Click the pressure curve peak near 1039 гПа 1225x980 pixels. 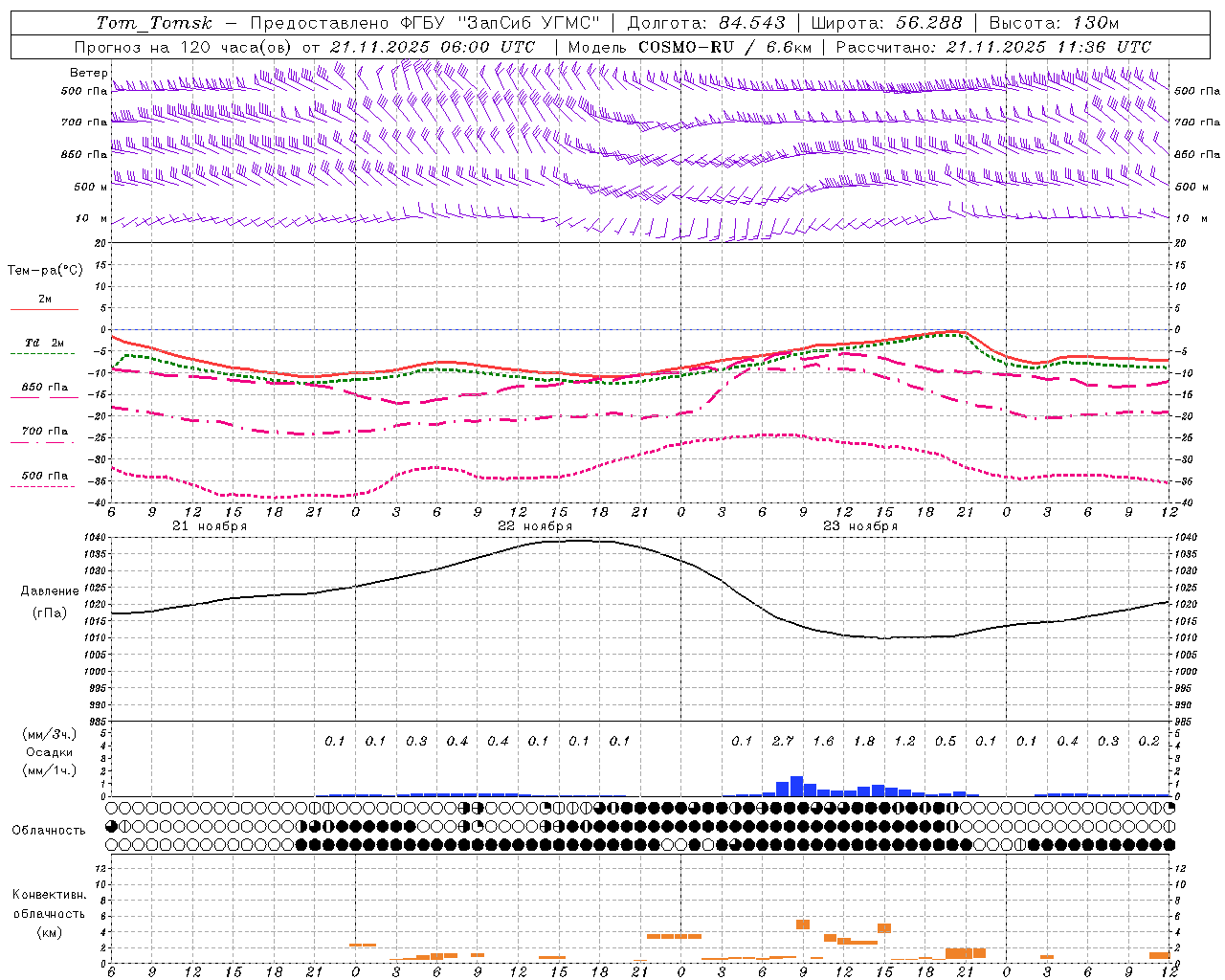(578, 541)
